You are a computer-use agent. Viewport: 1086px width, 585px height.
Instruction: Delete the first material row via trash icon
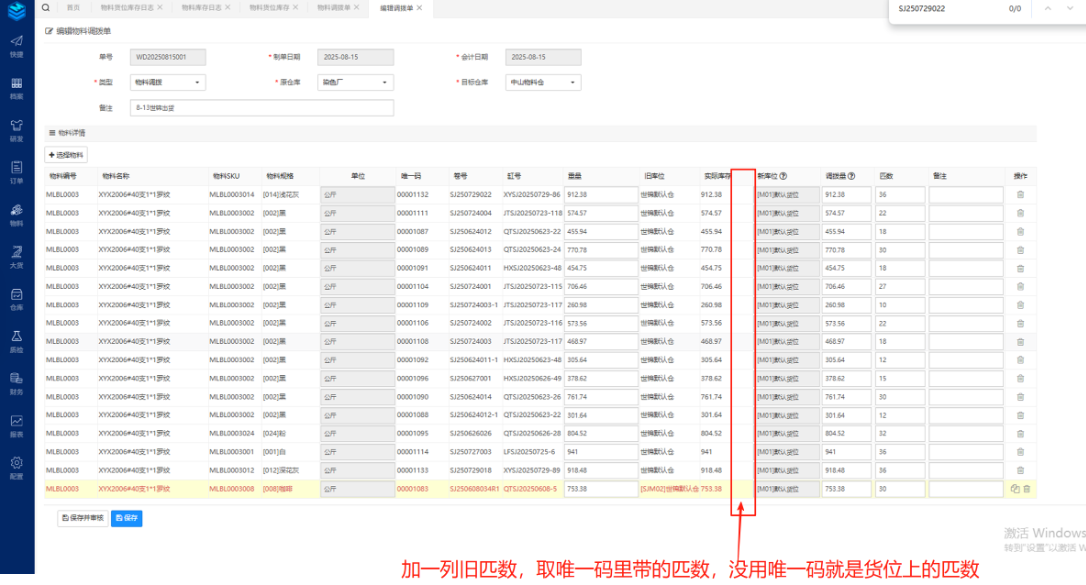tap(1020, 195)
